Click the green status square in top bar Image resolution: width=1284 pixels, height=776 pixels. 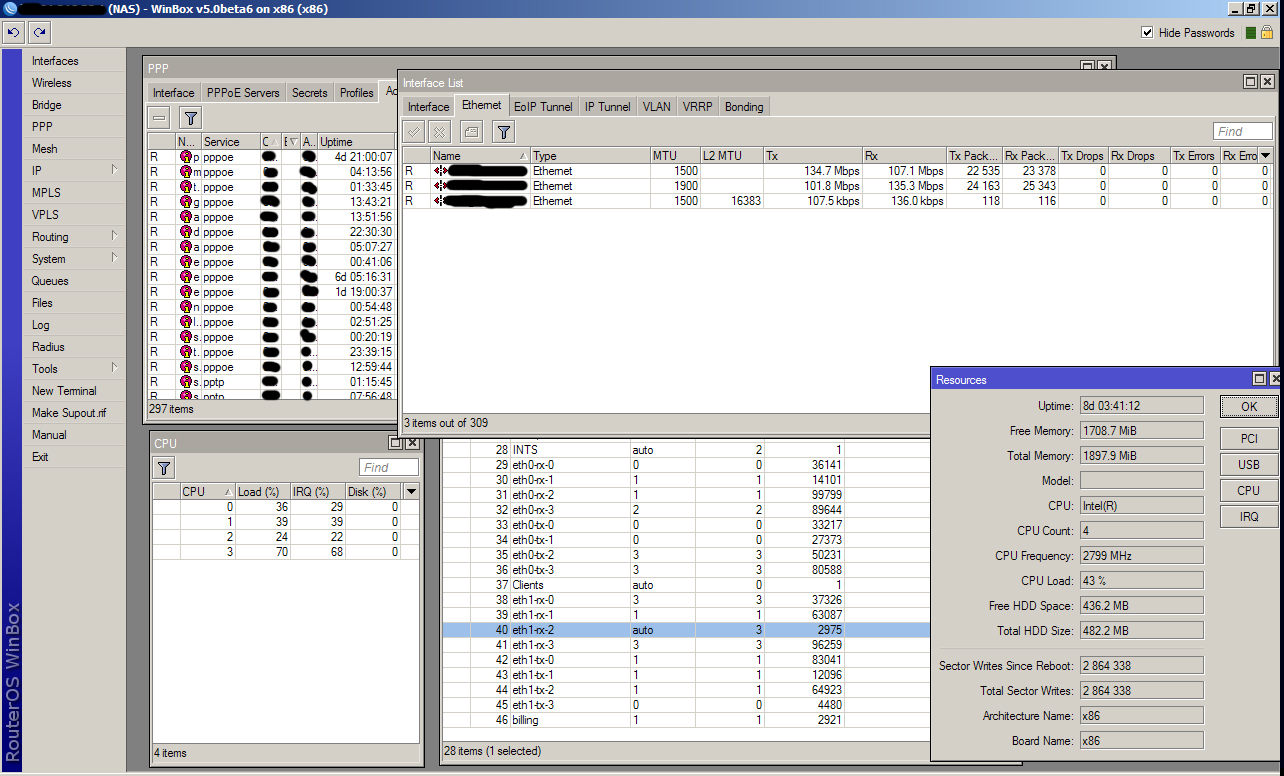click(x=1251, y=33)
